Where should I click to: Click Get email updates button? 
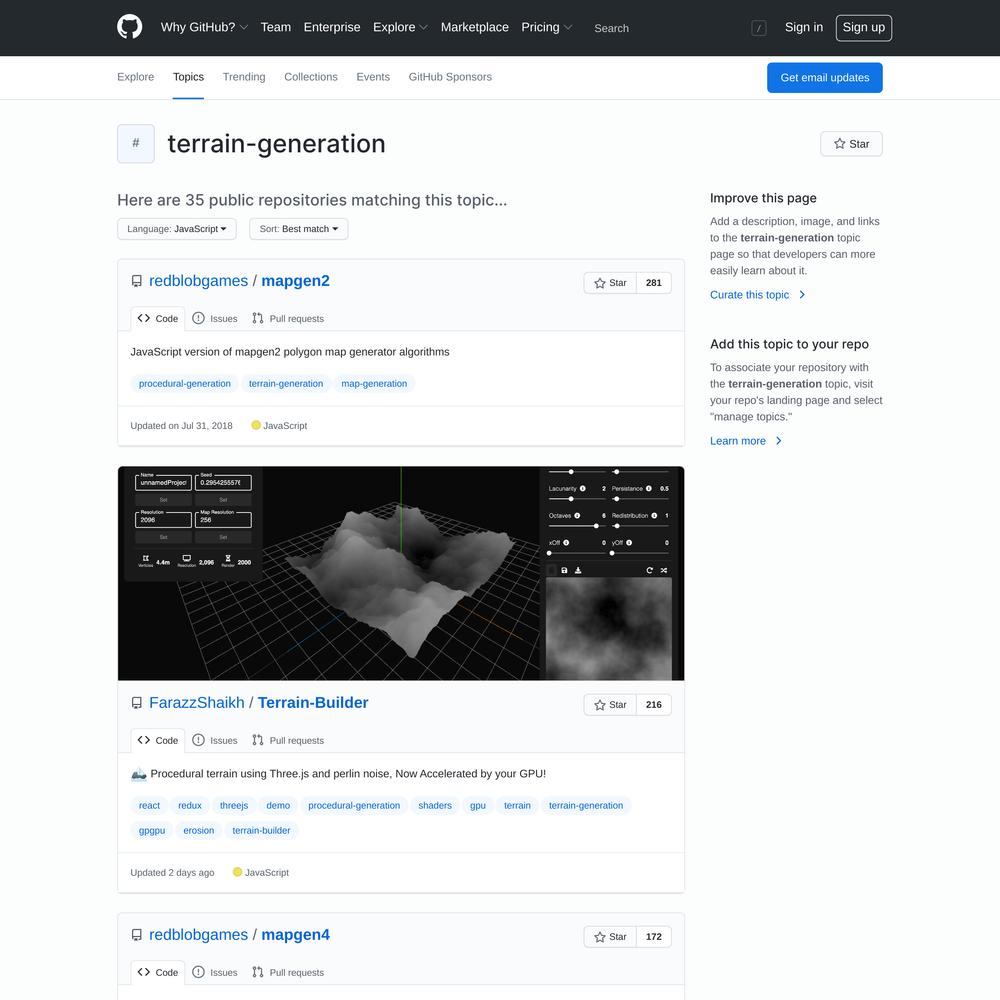(x=825, y=78)
